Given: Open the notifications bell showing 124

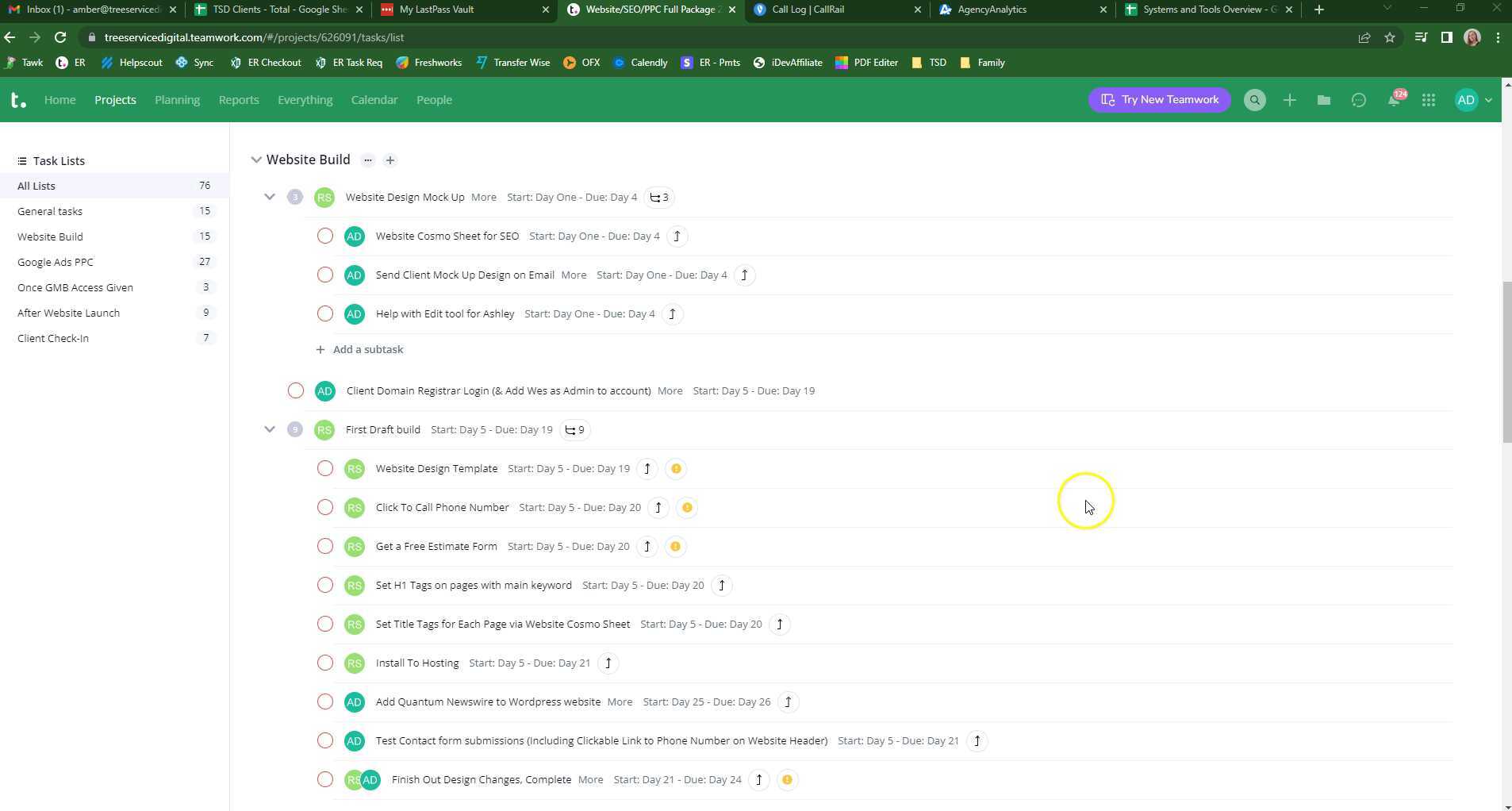Looking at the screenshot, I should (1394, 99).
